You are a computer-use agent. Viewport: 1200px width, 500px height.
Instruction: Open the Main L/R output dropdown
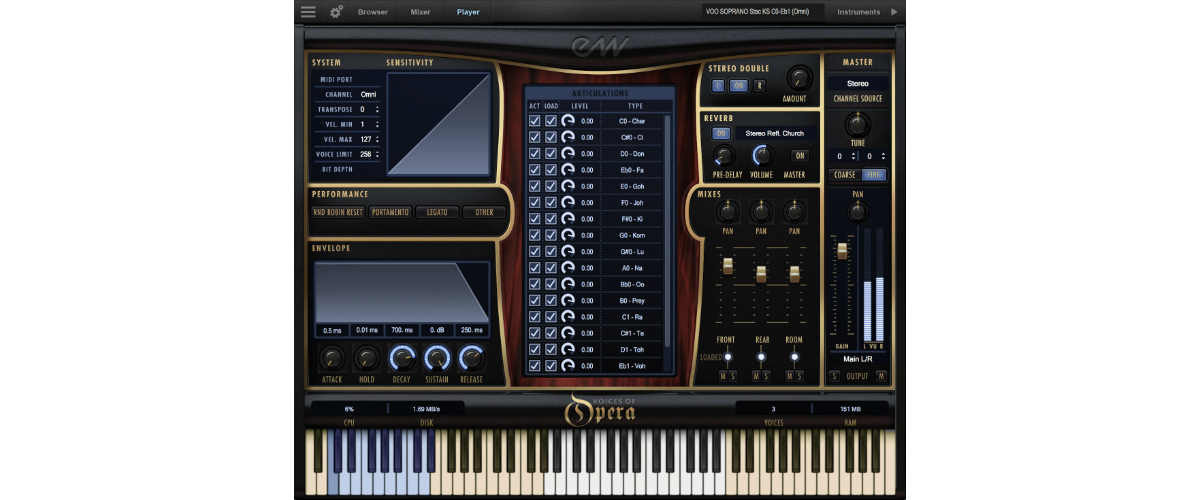(857, 357)
